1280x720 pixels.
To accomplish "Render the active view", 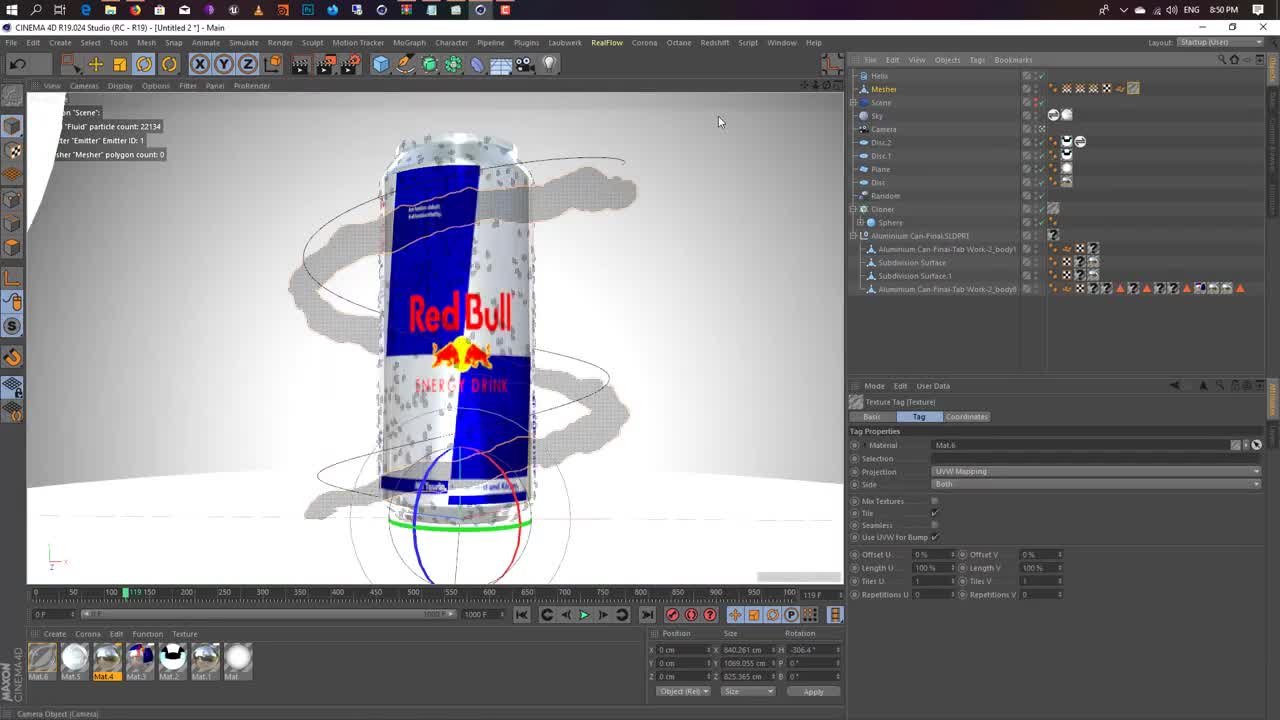I will click(x=300, y=64).
